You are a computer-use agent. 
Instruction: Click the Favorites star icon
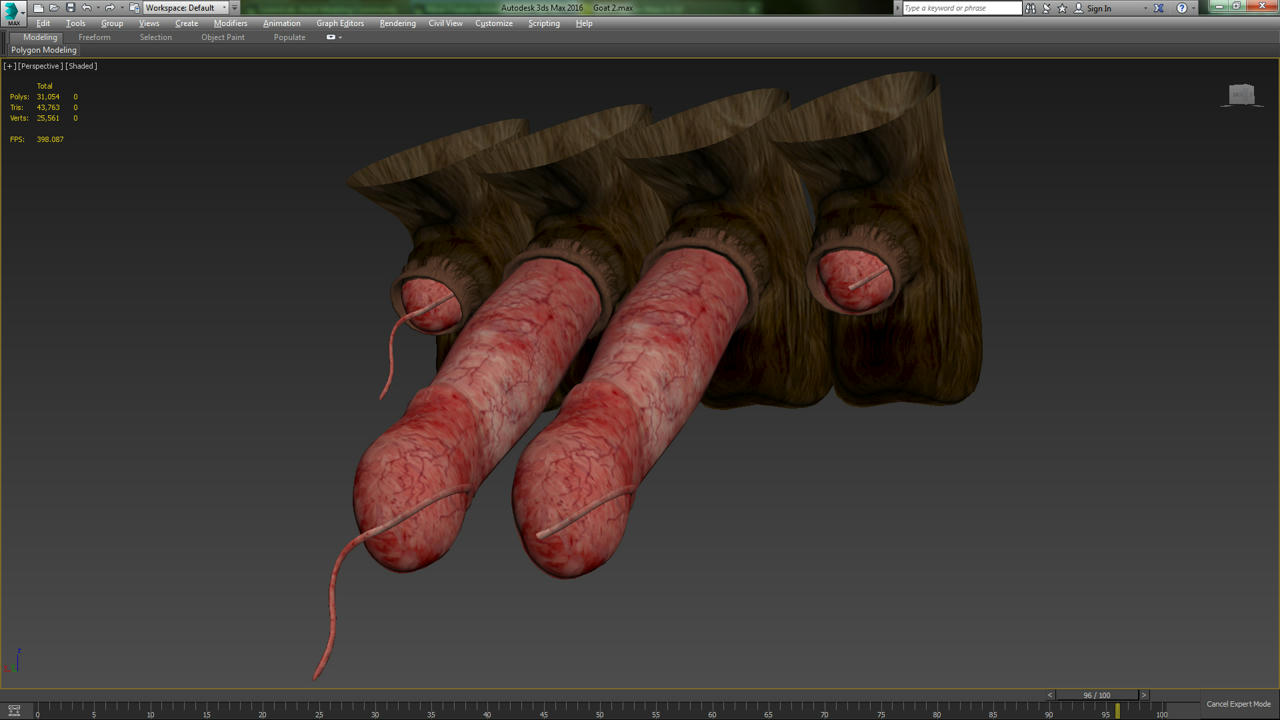[1062, 8]
